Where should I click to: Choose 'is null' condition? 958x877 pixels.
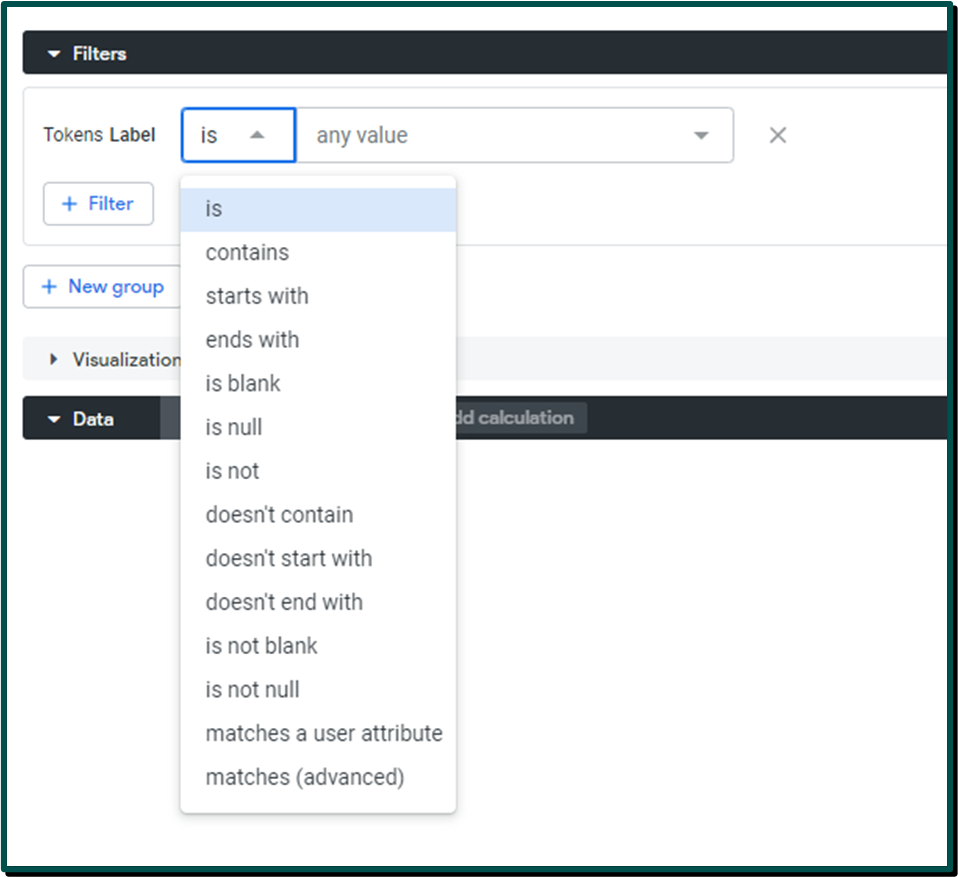point(234,428)
